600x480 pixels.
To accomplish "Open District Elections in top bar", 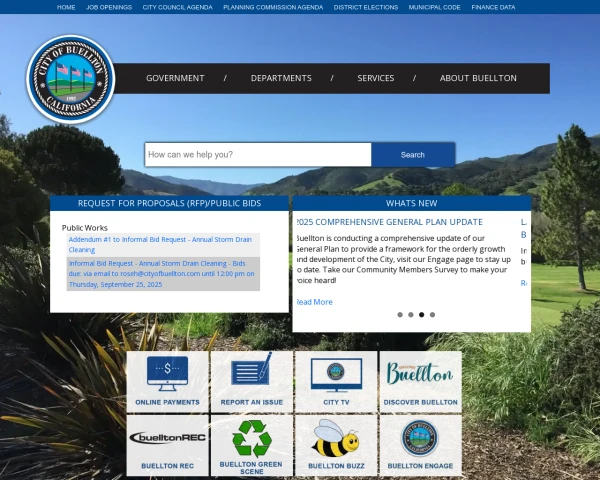I will coord(366,7).
